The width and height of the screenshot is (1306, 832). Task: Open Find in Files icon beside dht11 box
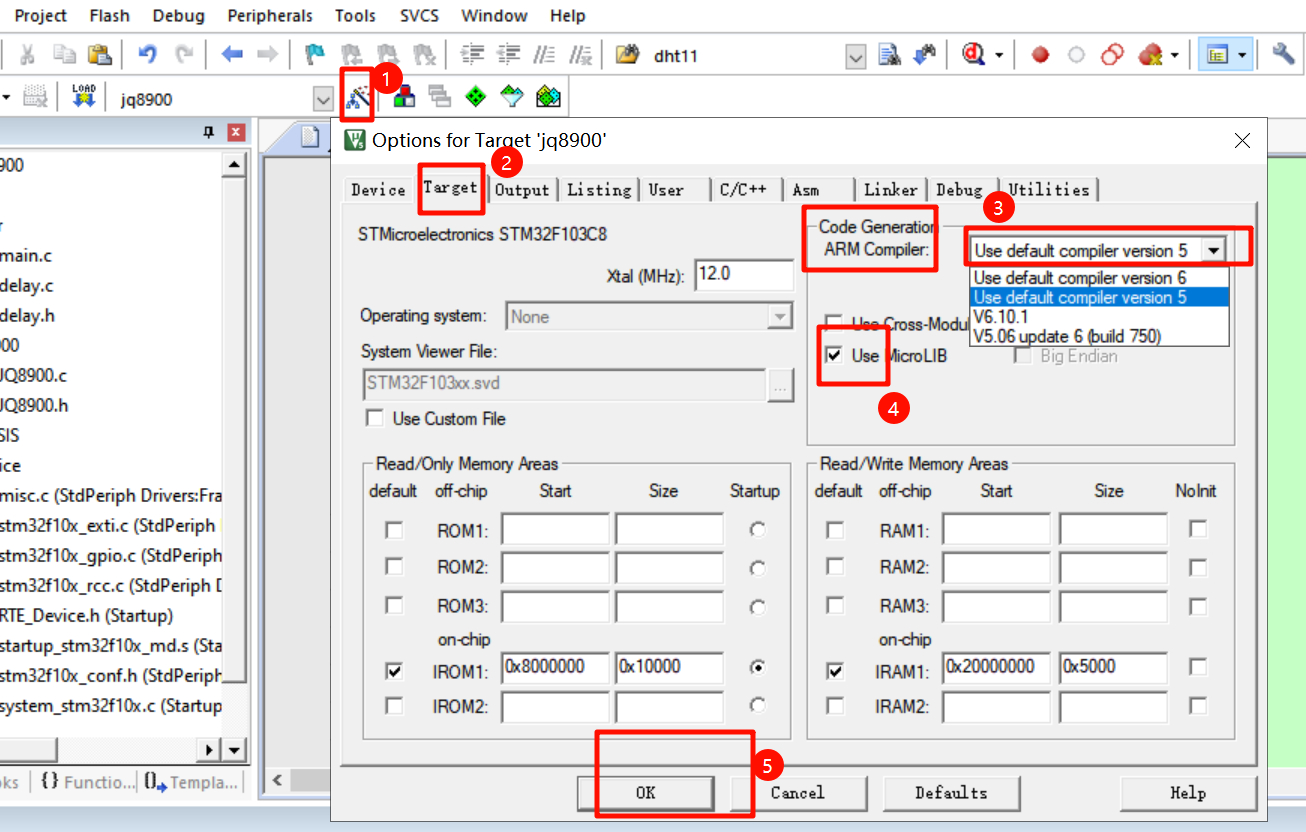click(x=627, y=55)
